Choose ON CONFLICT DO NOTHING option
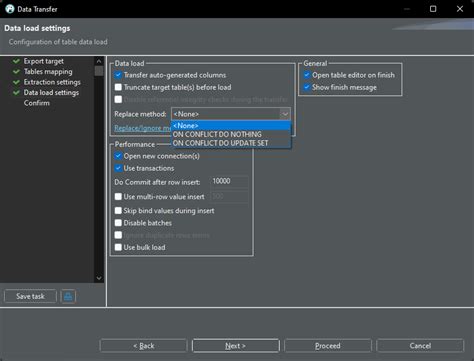Screen dimensions: 474x361 tap(231, 134)
